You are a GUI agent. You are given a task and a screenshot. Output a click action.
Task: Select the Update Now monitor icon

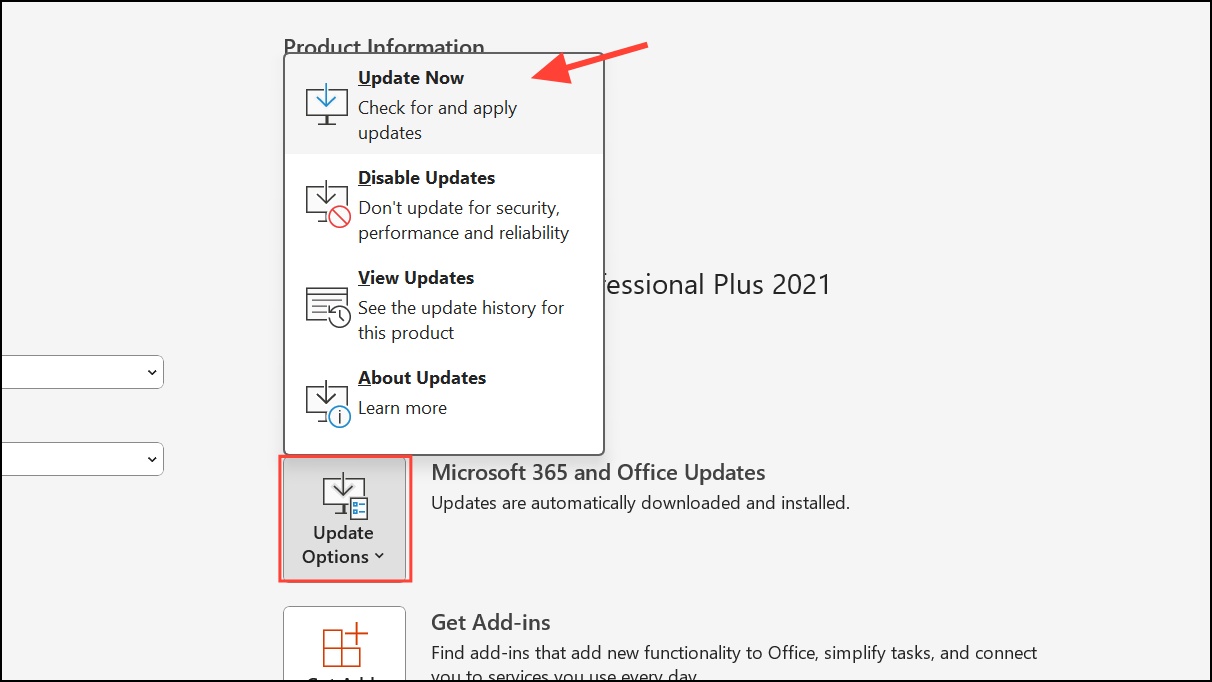coord(325,103)
